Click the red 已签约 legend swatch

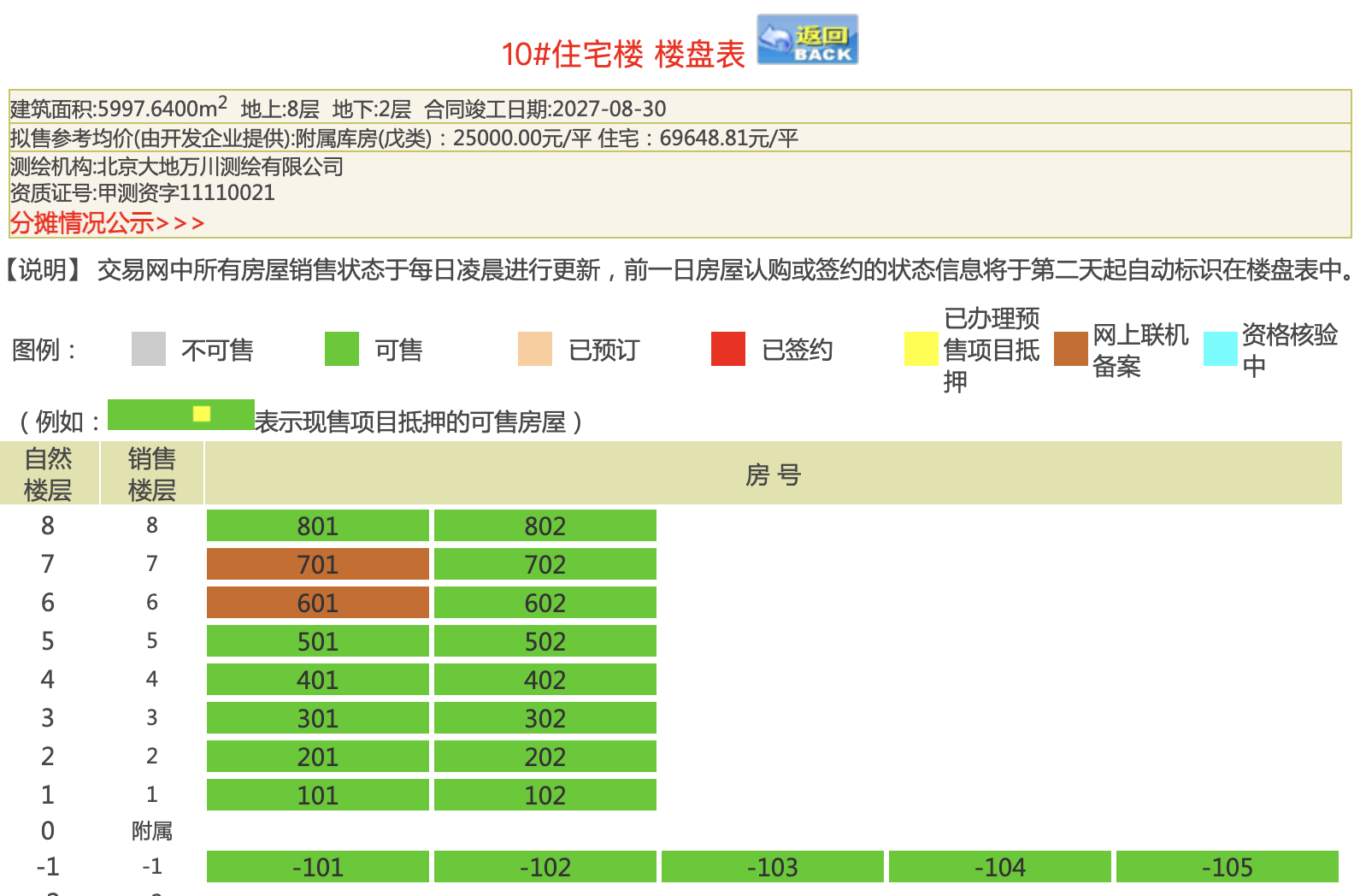tap(727, 349)
